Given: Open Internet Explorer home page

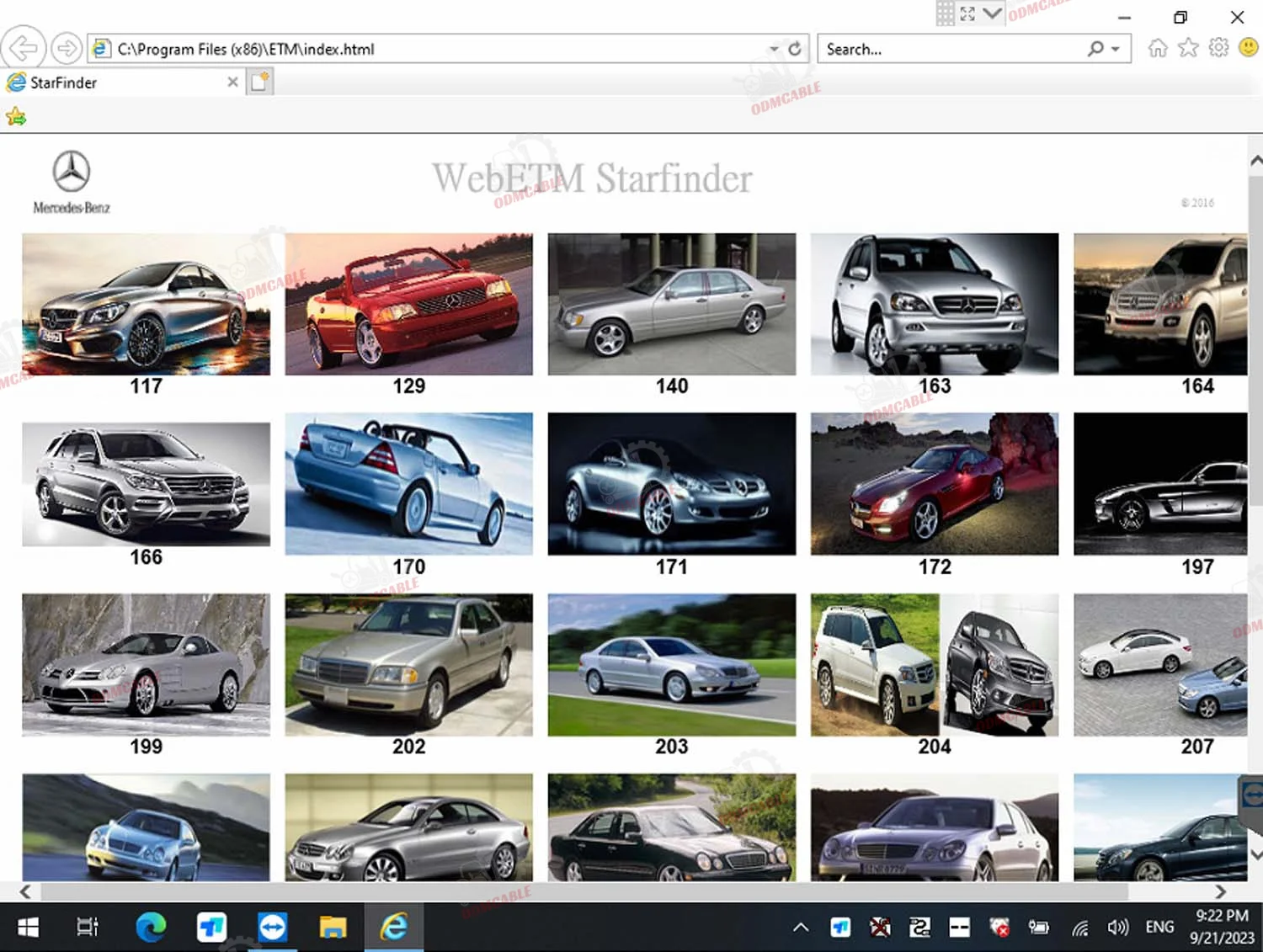Looking at the screenshot, I should [x=1157, y=48].
